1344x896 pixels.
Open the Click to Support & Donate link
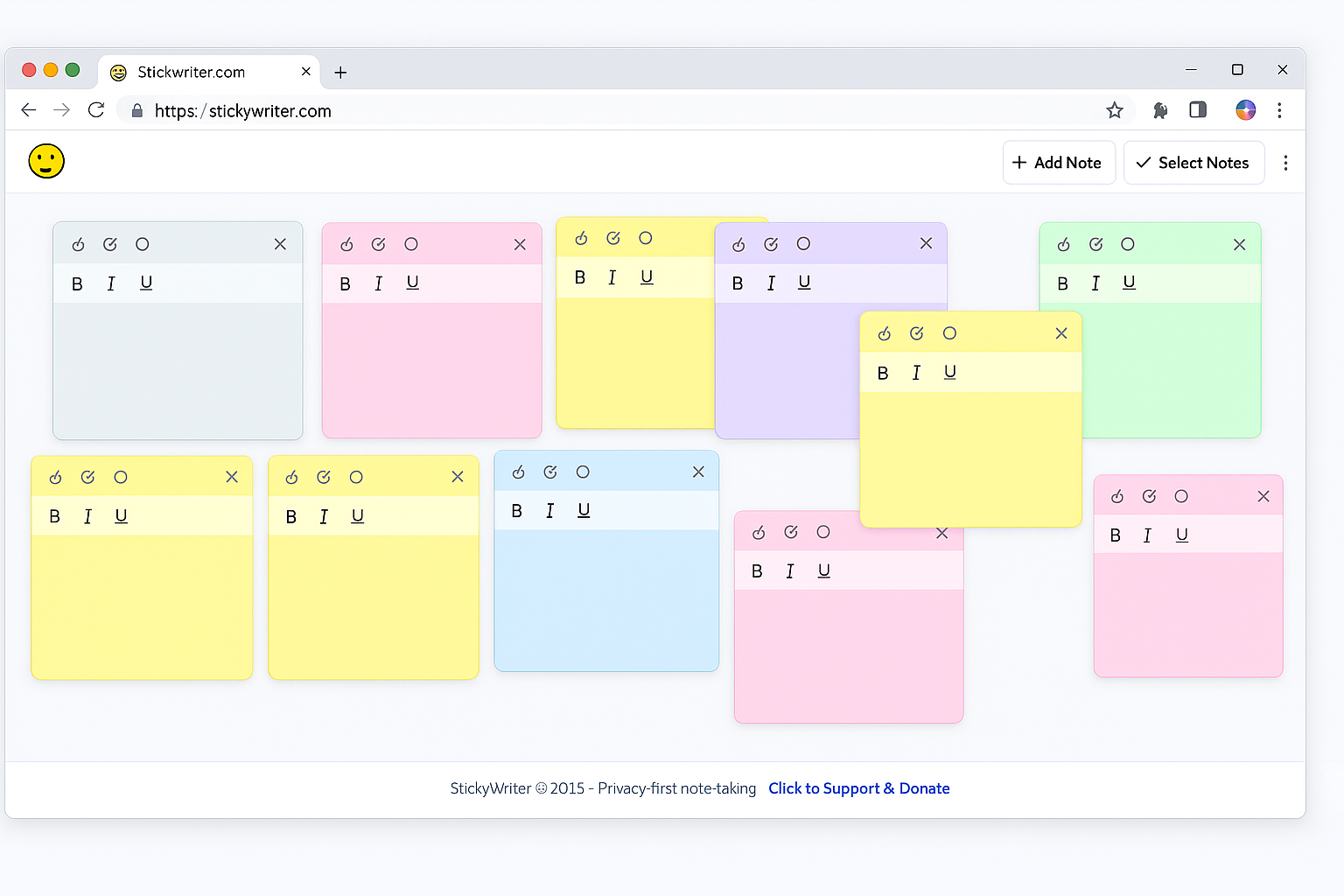(858, 788)
